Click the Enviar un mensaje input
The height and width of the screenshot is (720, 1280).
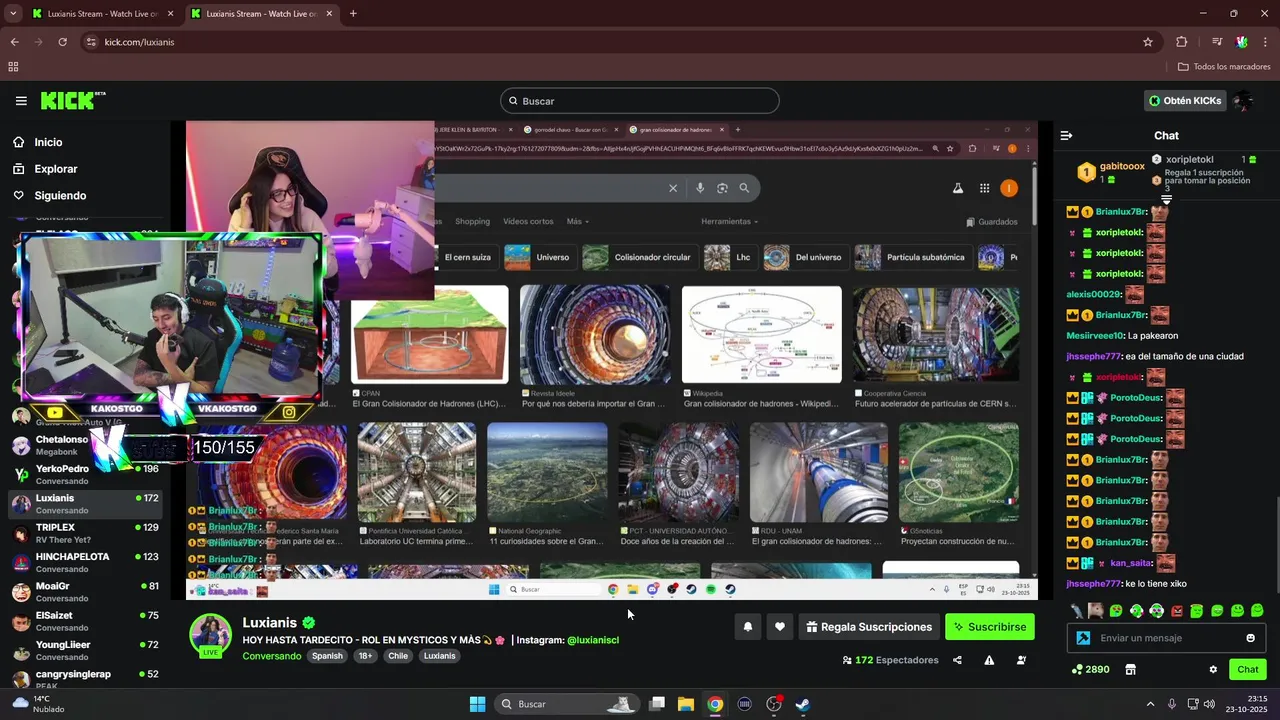(x=1168, y=638)
